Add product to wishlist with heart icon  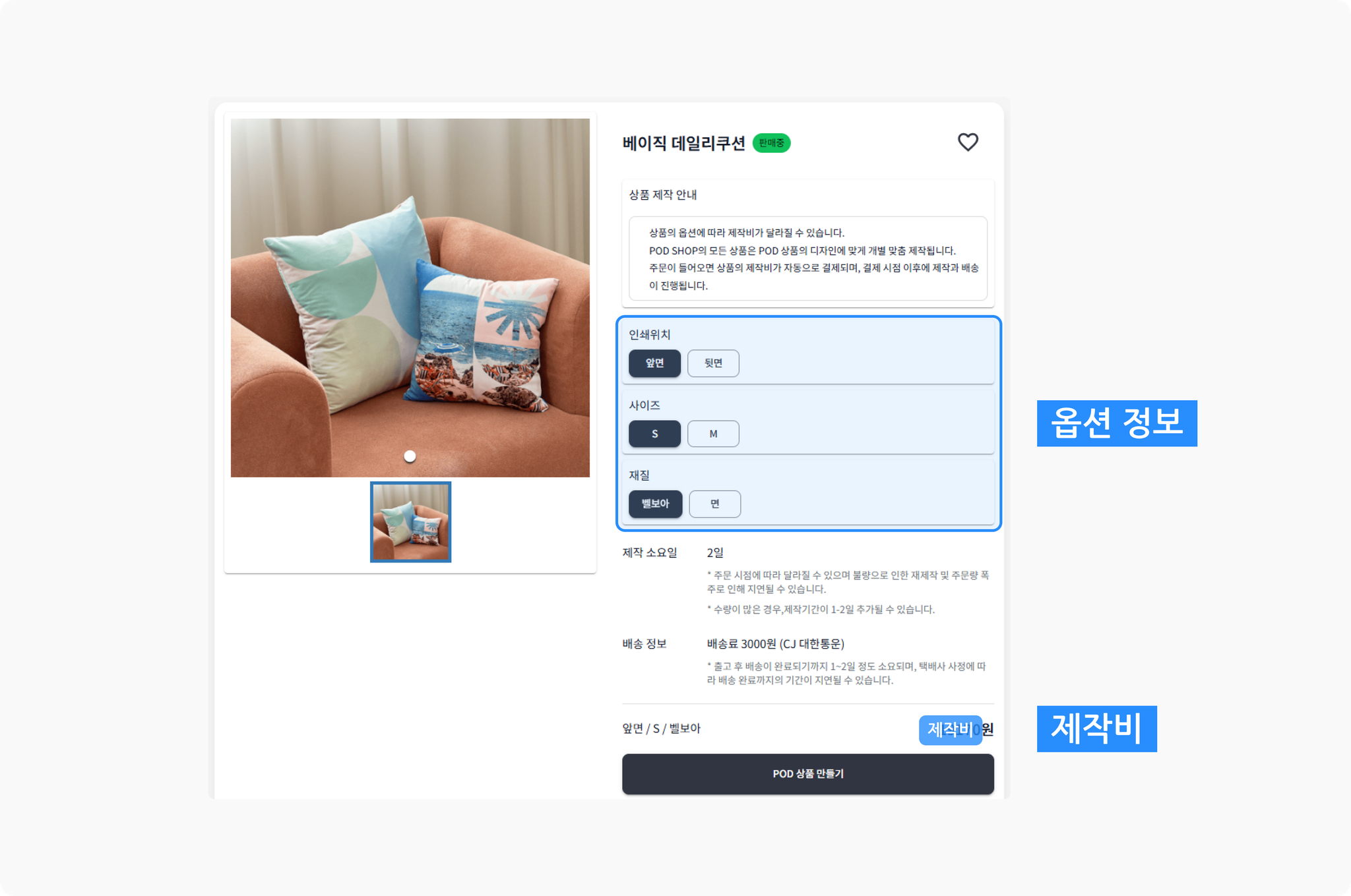(968, 142)
